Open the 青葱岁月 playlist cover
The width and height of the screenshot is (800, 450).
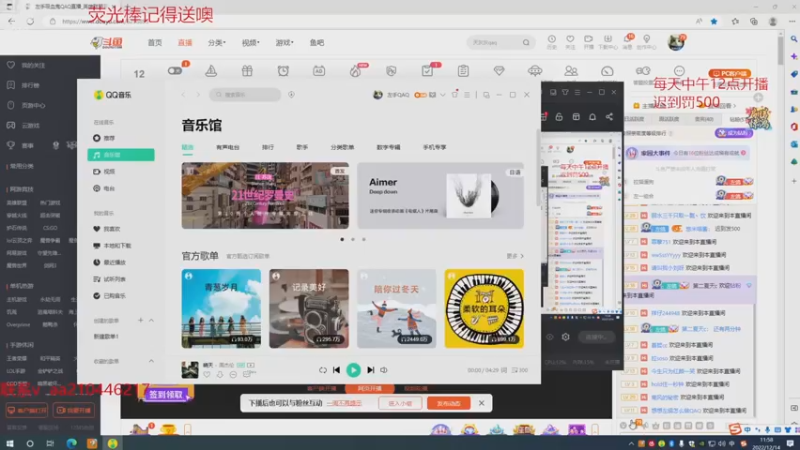click(221, 309)
